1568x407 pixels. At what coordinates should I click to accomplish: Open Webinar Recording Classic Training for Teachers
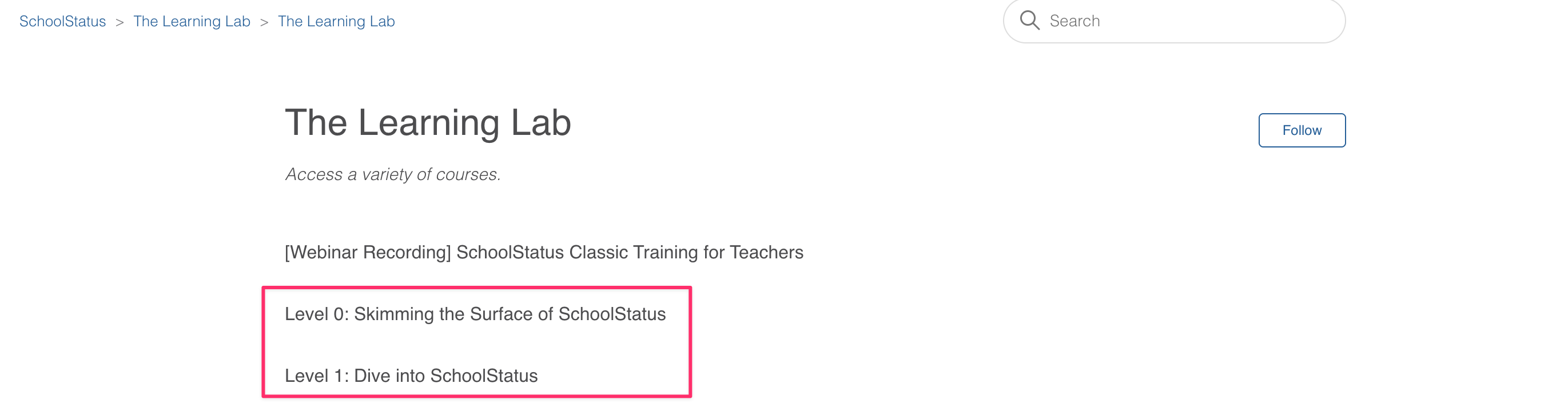point(544,252)
